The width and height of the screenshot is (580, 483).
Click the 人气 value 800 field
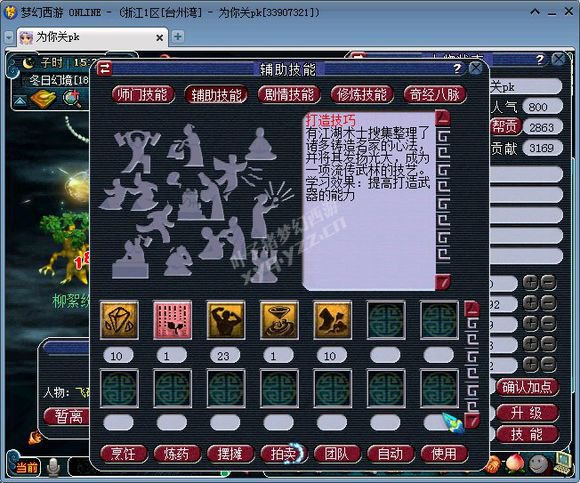click(x=542, y=107)
